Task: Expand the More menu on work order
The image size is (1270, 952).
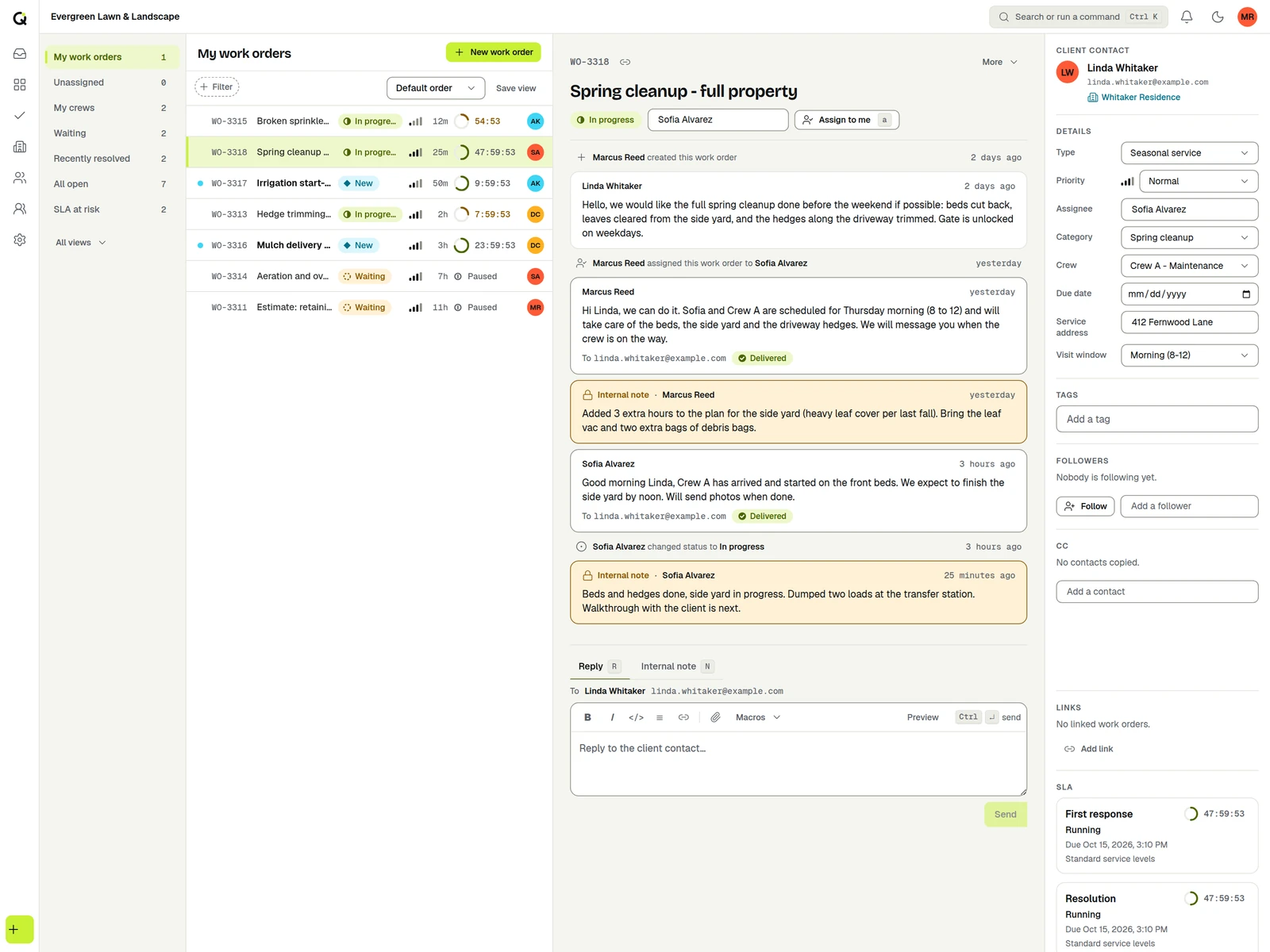Action: tap(999, 62)
